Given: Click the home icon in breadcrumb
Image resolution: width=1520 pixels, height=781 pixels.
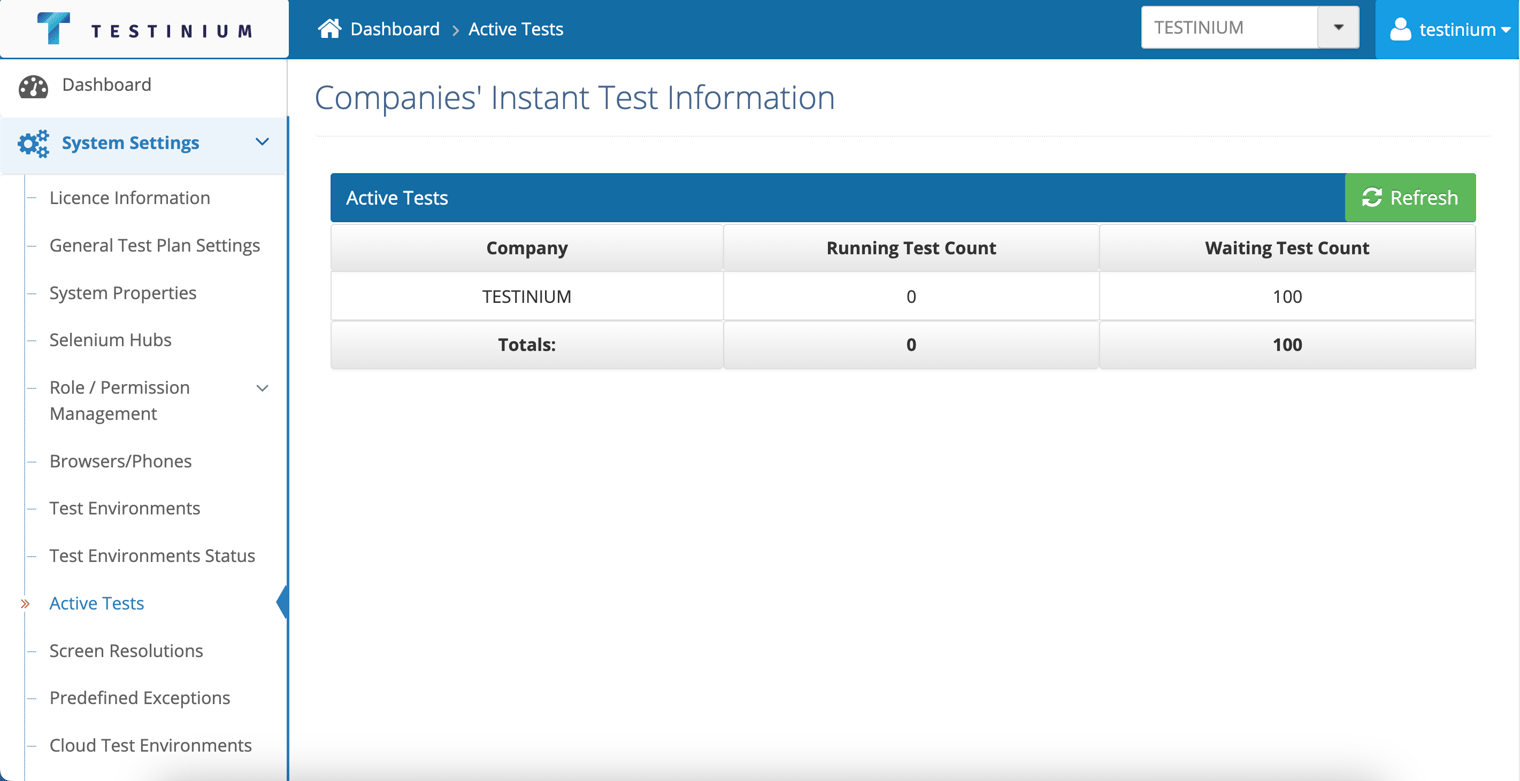Looking at the screenshot, I should [x=329, y=29].
